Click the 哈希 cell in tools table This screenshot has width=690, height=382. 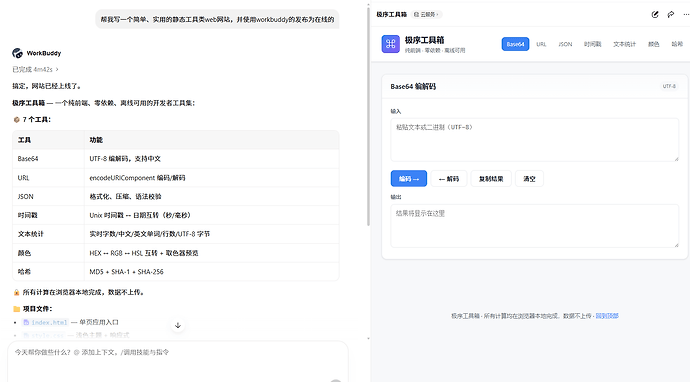(x=48, y=272)
